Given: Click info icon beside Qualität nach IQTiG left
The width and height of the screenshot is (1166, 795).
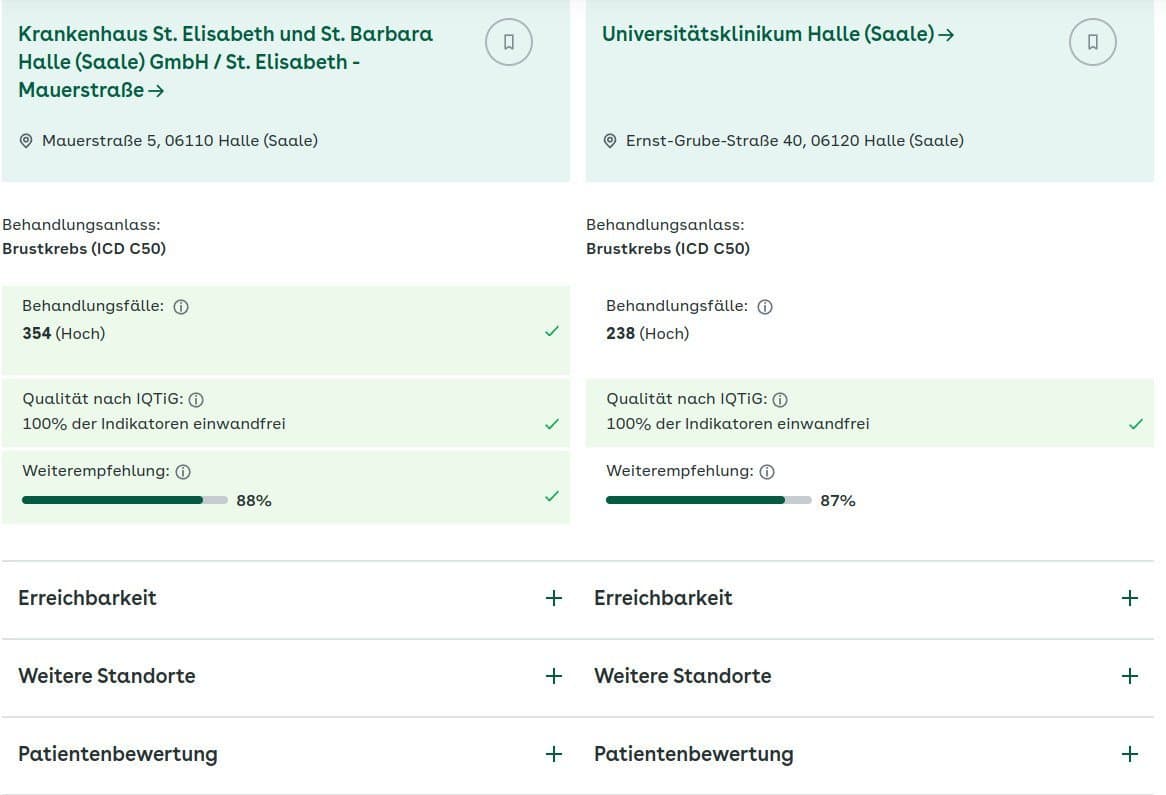Looking at the screenshot, I should 196,399.
